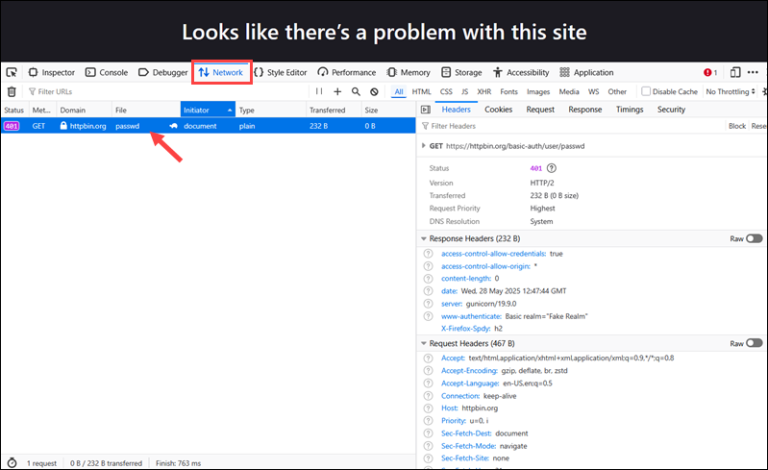Clear the network log with trash icon
Image resolution: width=768 pixels, height=470 pixels.
[12, 92]
